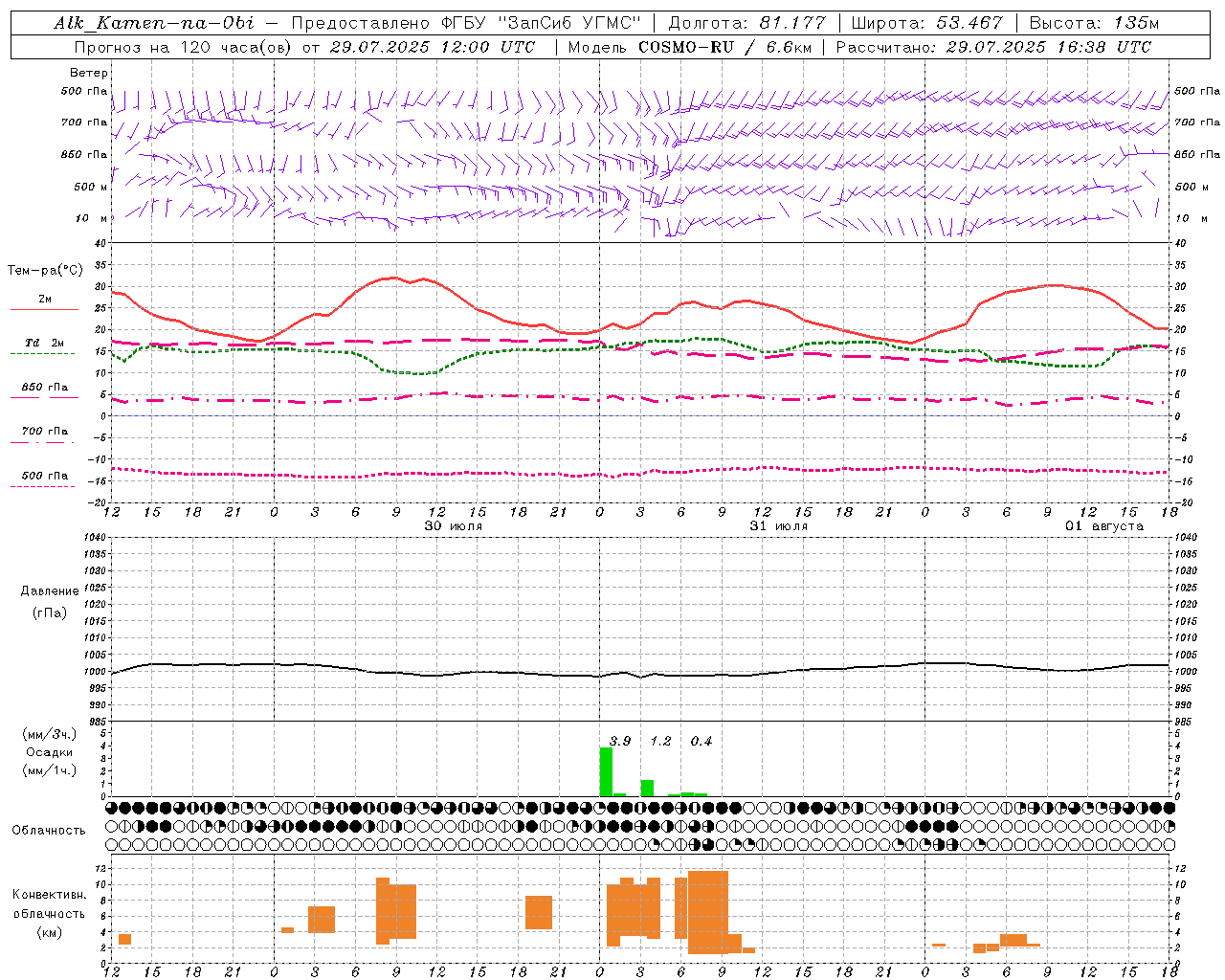Click the model name COSMO-RU / 6.6км
The height and width of the screenshot is (980, 1225).
[725, 47]
